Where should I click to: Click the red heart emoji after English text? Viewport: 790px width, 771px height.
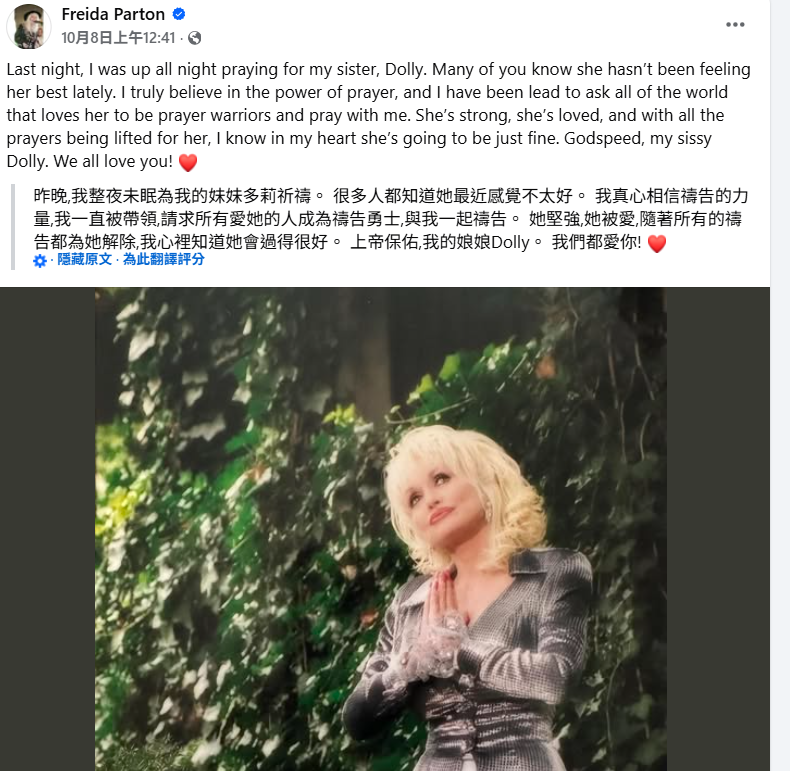[188, 163]
